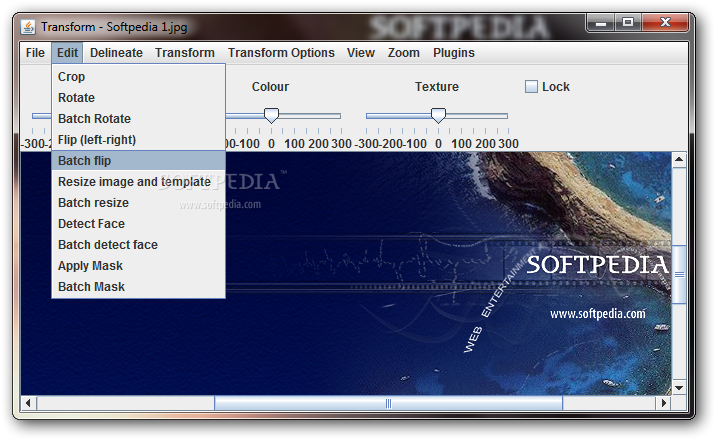The width and height of the screenshot is (716, 440).
Task: Maximize the Transform window
Action: point(628,22)
